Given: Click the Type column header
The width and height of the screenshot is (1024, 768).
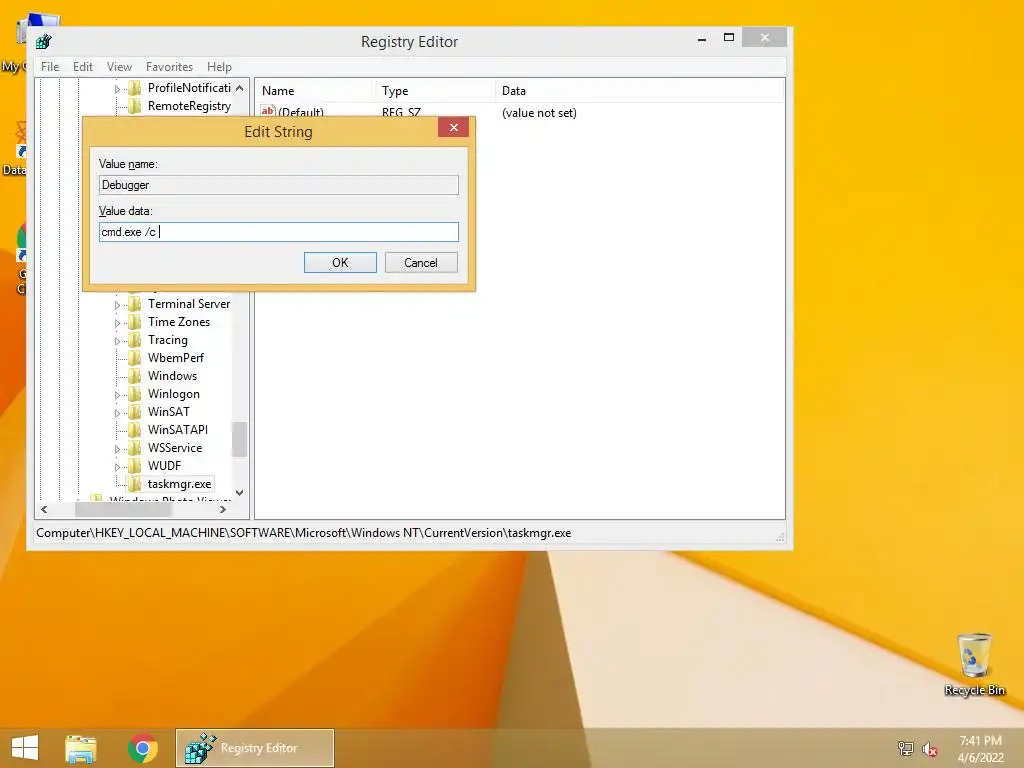Looking at the screenshot, I should pos(434,91).
